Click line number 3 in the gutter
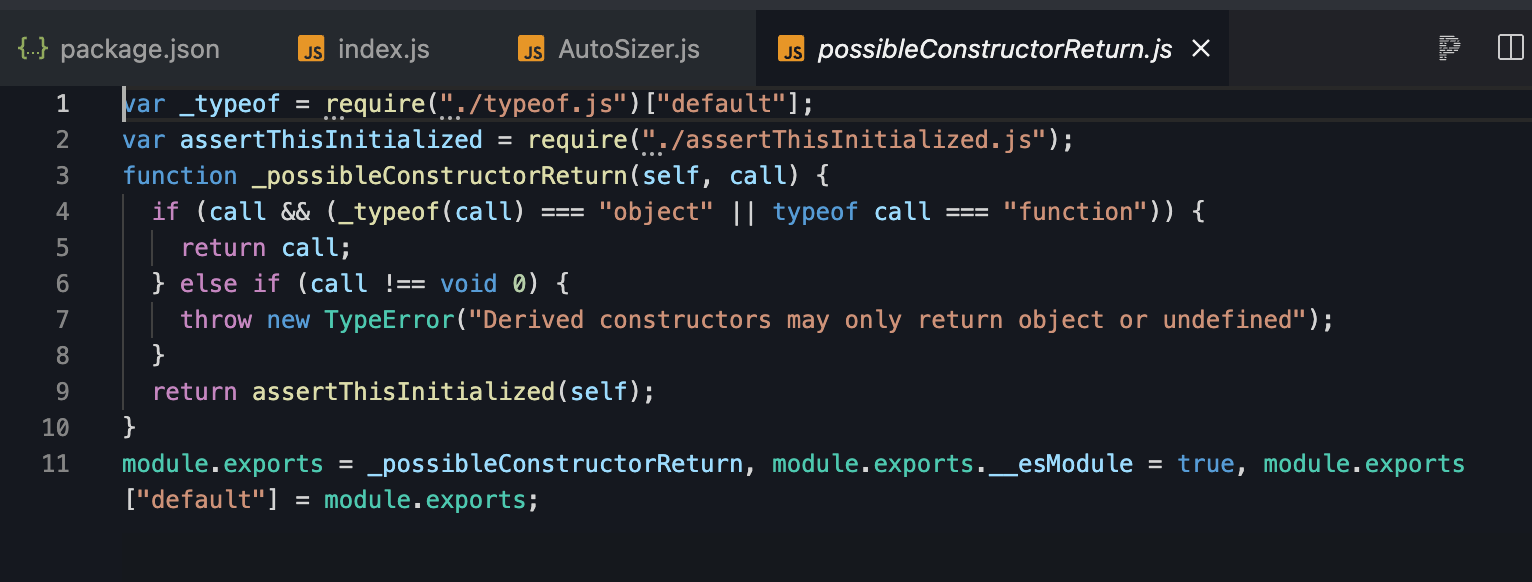This screenshot has height=582, width=1532. (63, 176)
